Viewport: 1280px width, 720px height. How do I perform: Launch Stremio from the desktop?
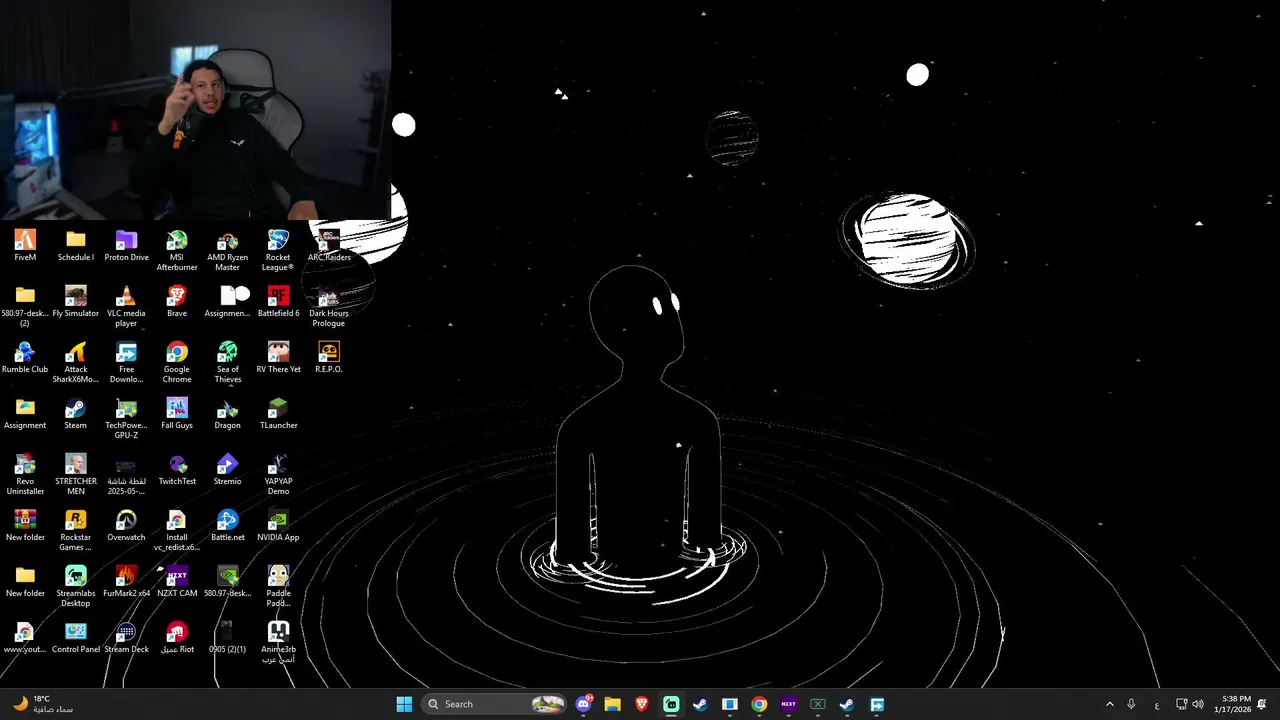click(x=228, y=470)
